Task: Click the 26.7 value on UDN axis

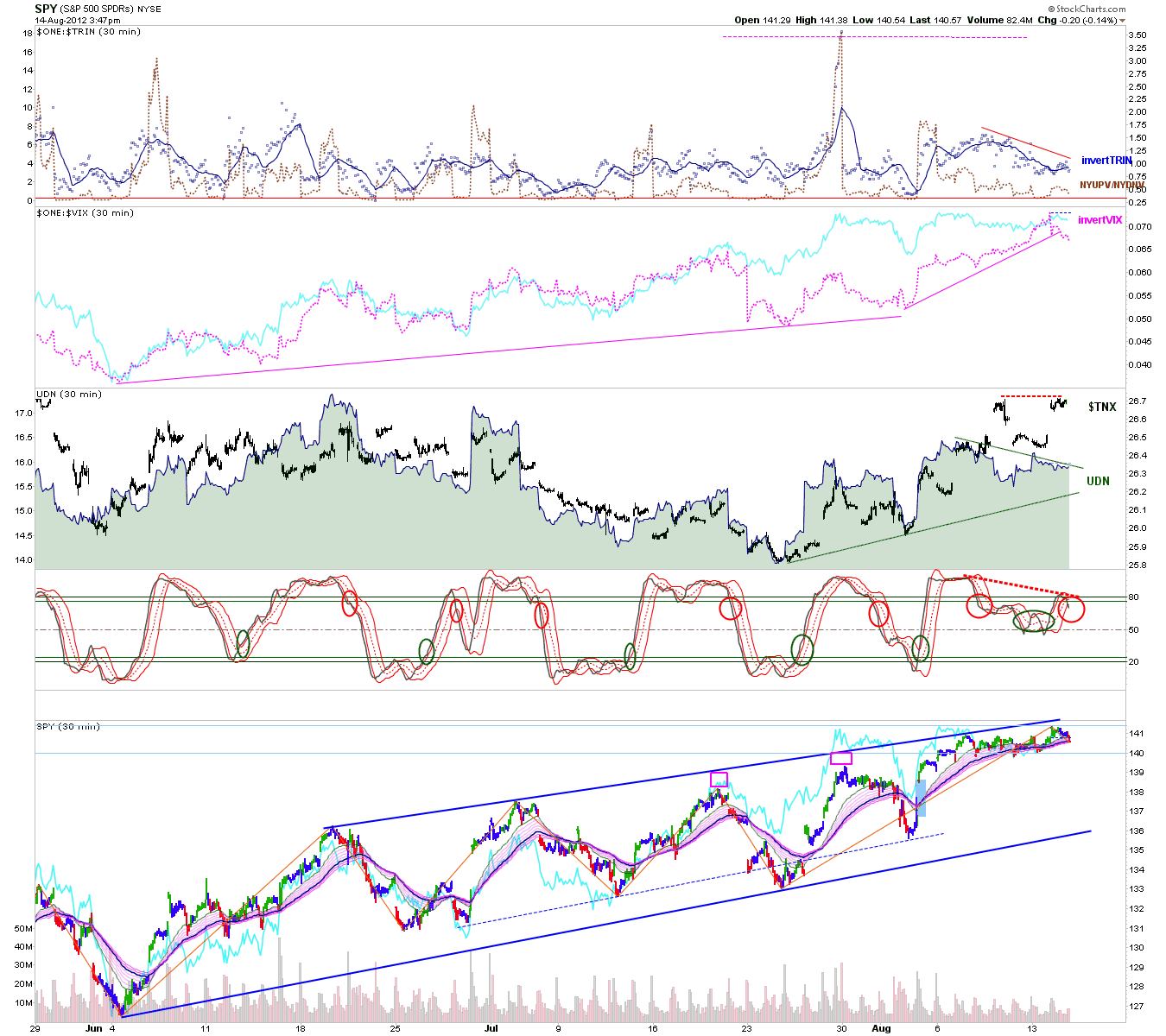Action: 1137,401
